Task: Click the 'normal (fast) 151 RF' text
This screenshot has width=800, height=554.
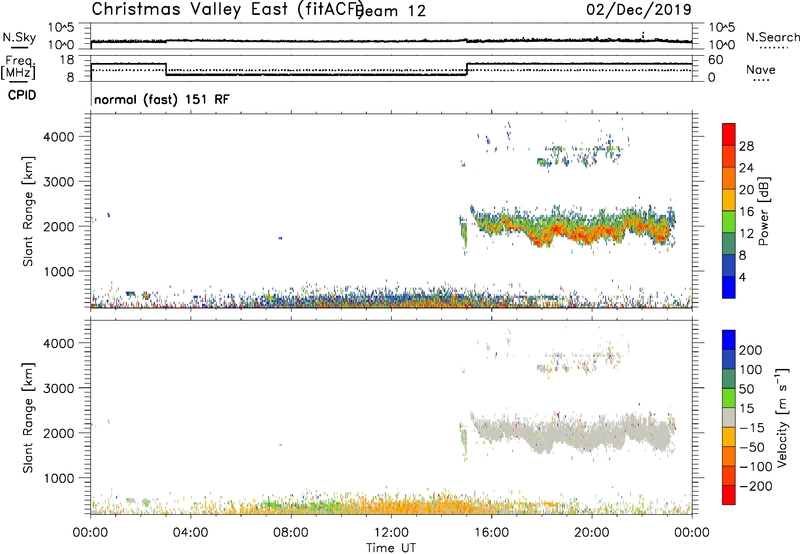Action: tap(162, 99)
